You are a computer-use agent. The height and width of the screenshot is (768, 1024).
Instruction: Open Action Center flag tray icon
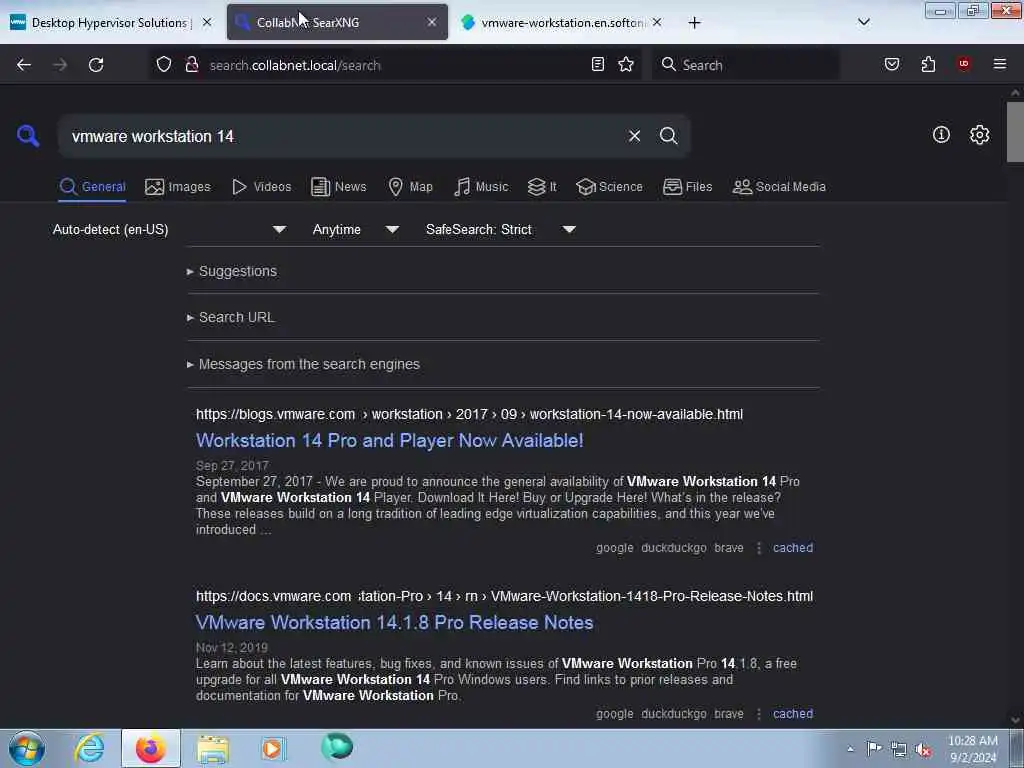tap(874, 748)
